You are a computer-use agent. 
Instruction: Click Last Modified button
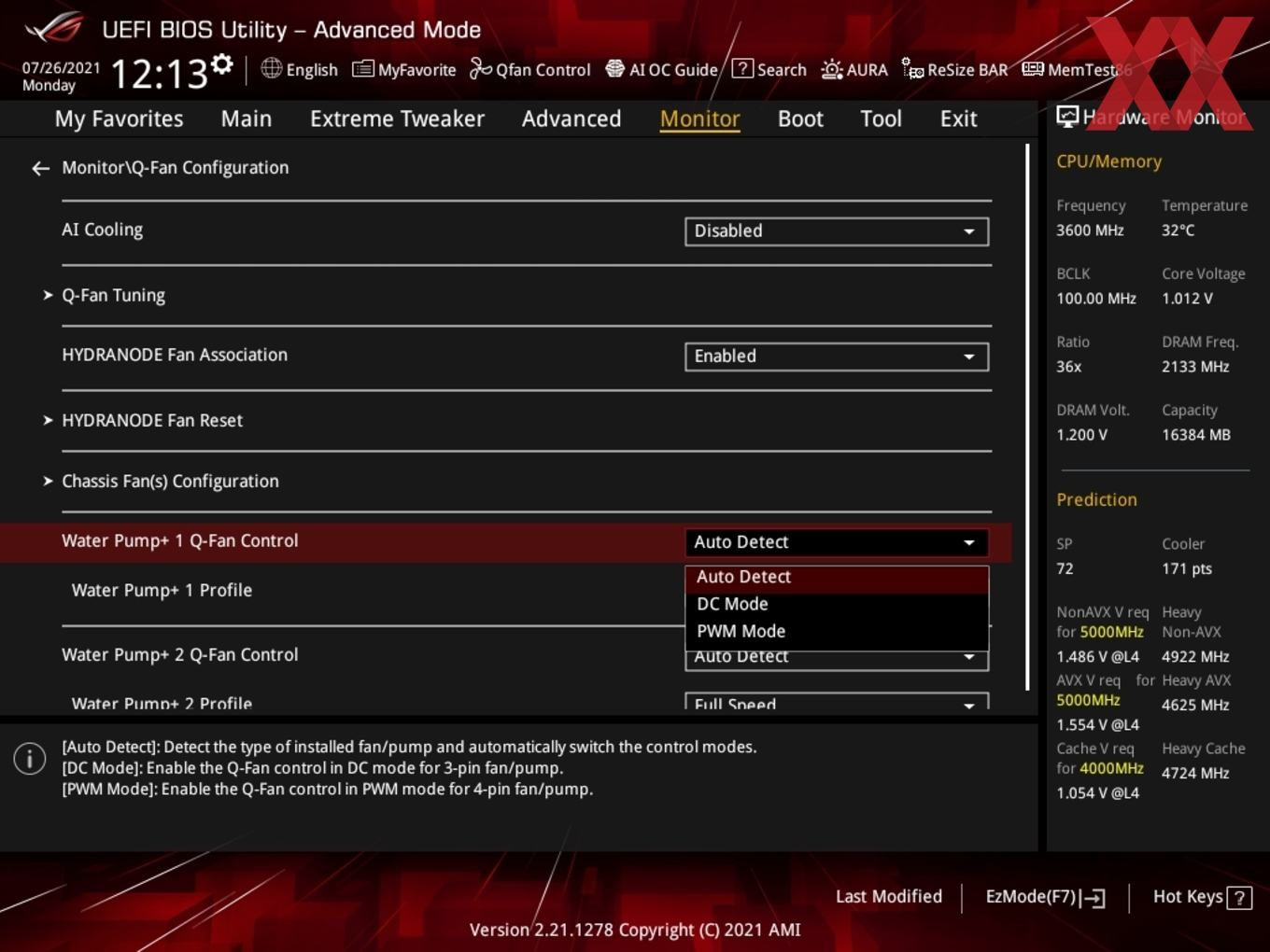pos(888,897)
